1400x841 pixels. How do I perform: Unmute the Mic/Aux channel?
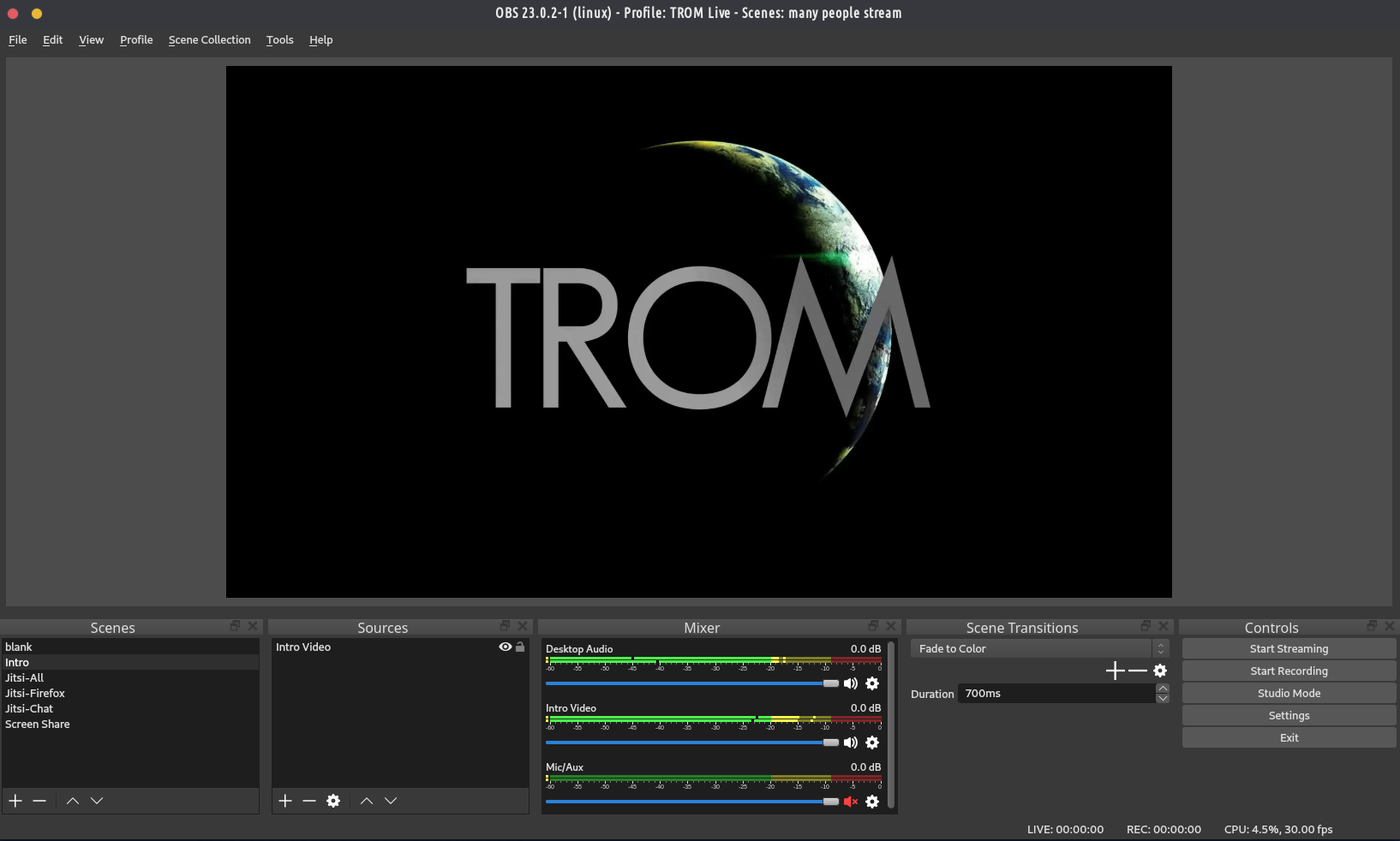point(851,802)
